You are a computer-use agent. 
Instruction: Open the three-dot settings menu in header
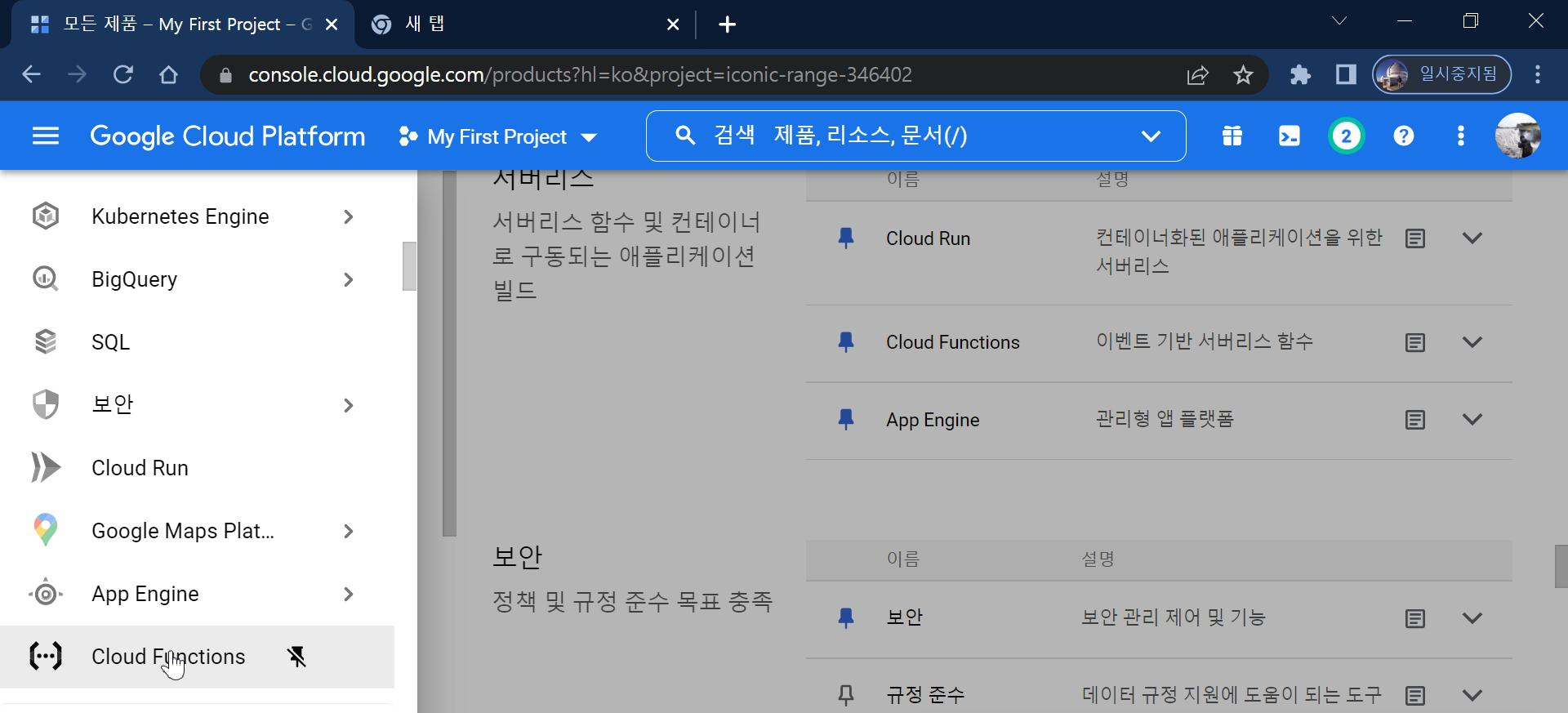[1461, 136]
